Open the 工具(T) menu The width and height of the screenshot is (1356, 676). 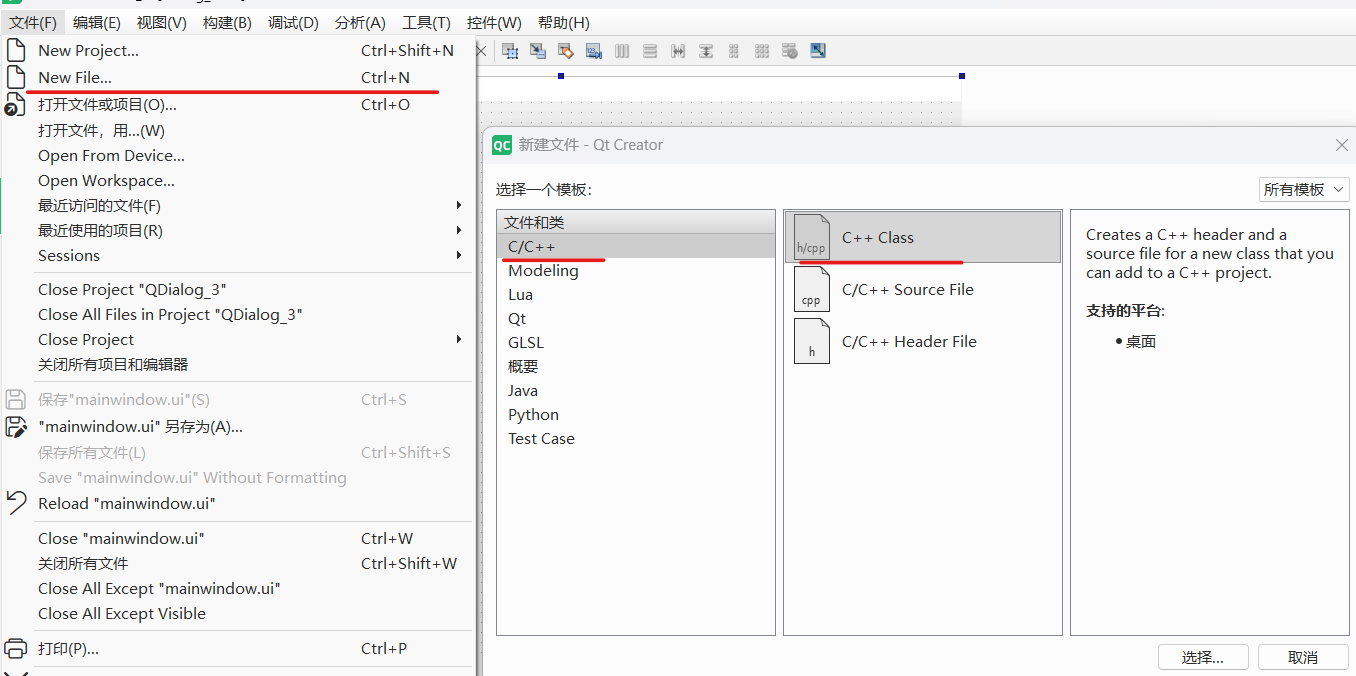(x=426, y=22)
